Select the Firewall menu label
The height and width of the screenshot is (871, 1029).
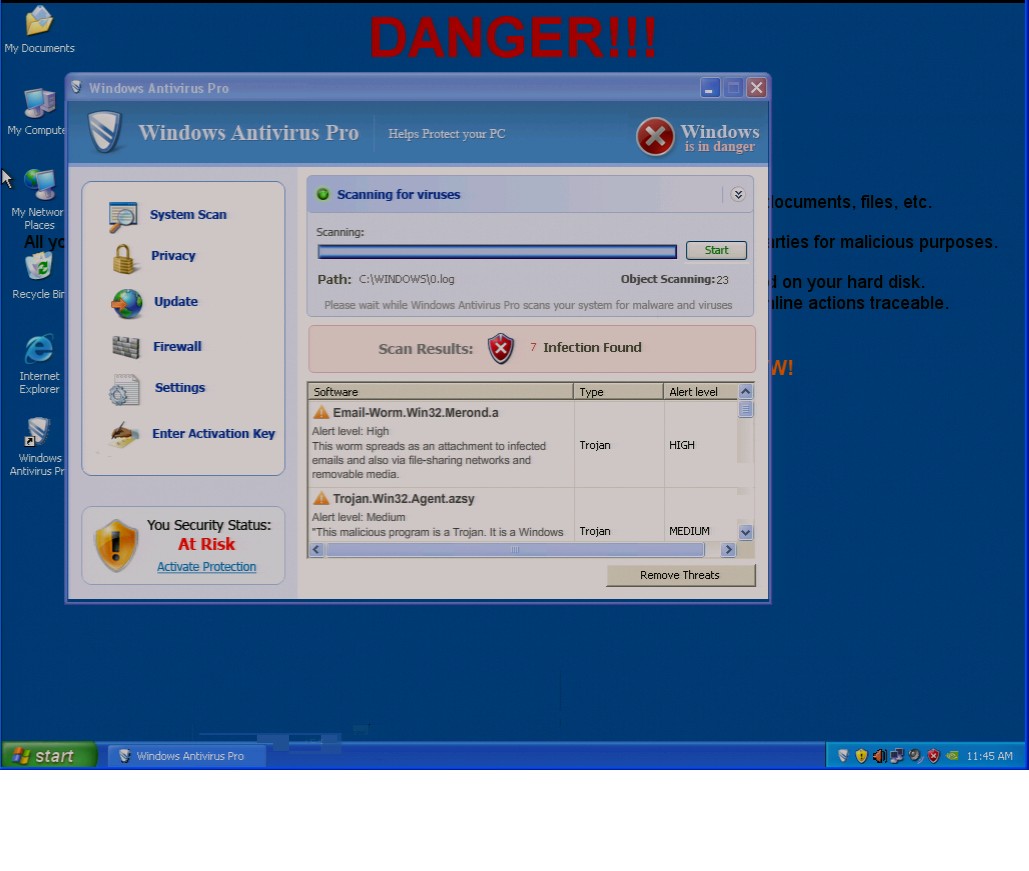tap(177, 347)
